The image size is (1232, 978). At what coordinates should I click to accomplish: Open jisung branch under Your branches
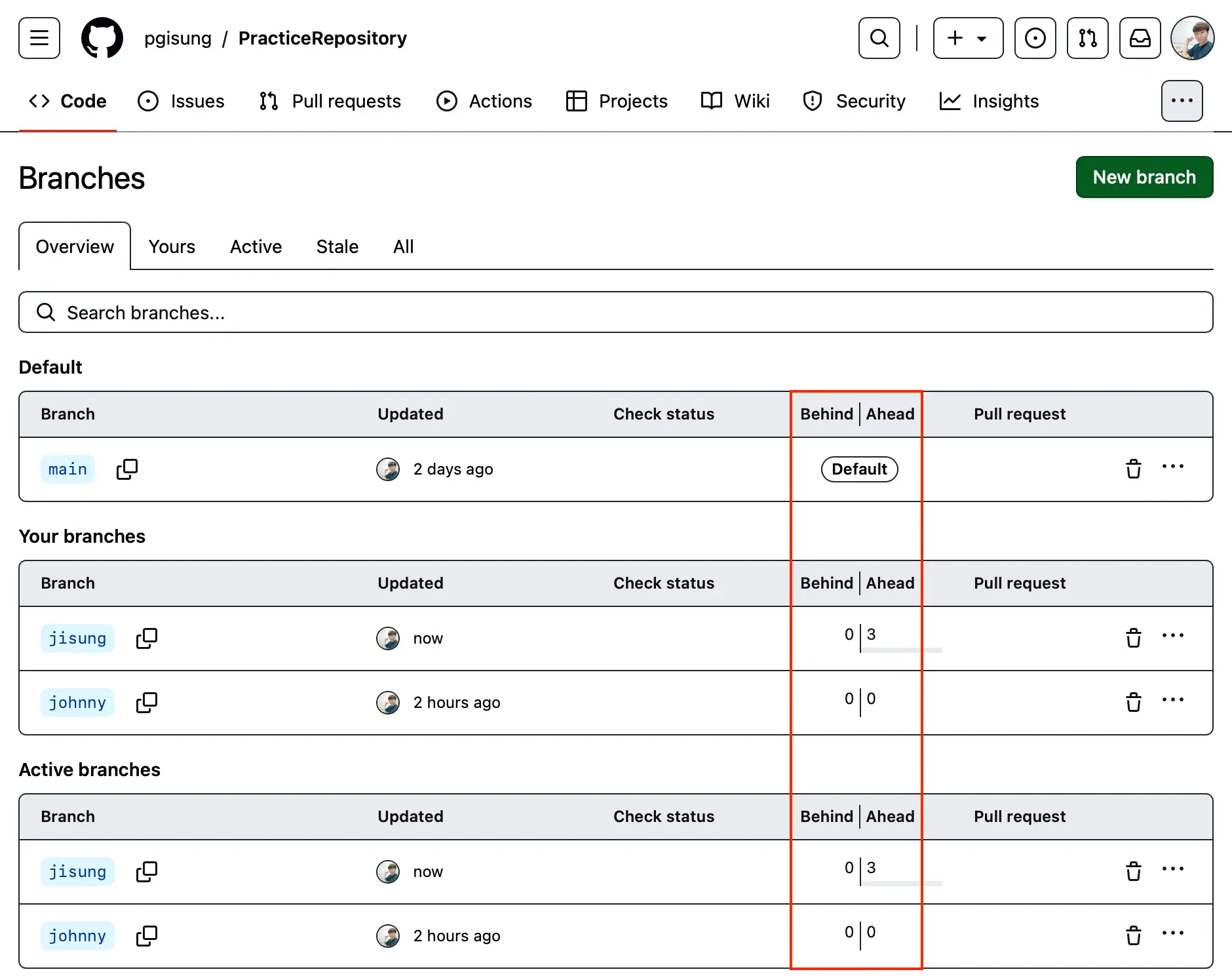77,638
